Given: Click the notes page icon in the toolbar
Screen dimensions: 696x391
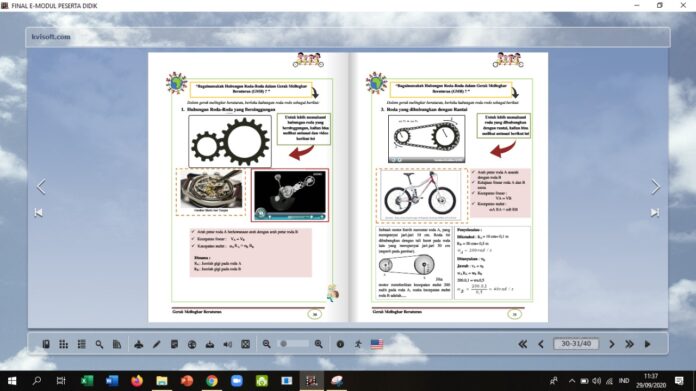Looking at the screenshot, I should [174, 344].
